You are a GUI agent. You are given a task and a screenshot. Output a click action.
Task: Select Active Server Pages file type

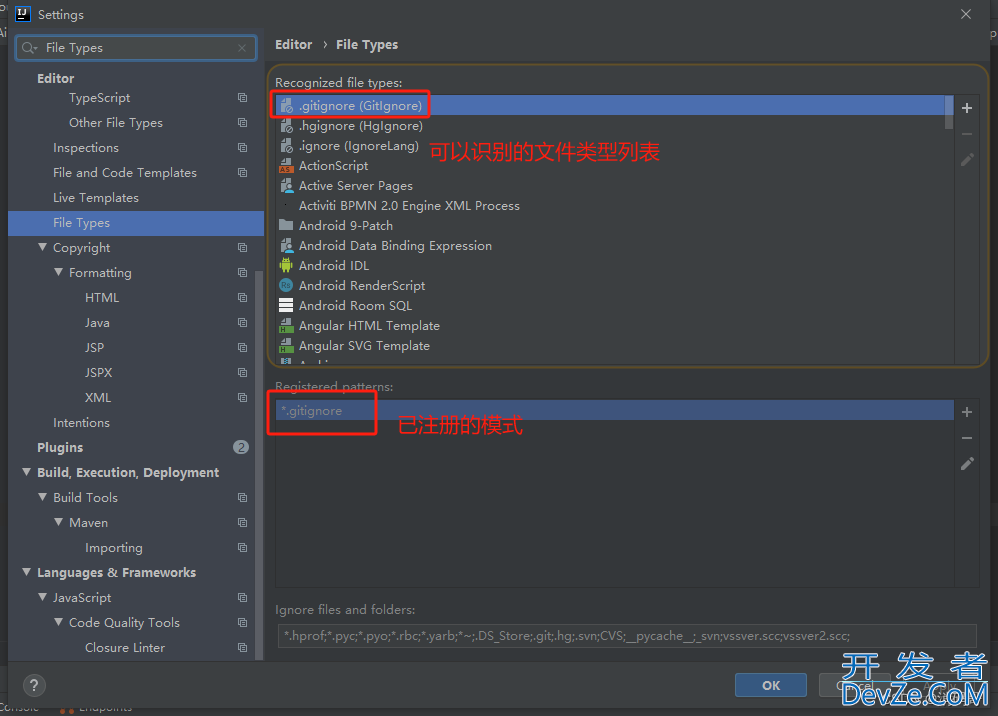pos(611,186)
